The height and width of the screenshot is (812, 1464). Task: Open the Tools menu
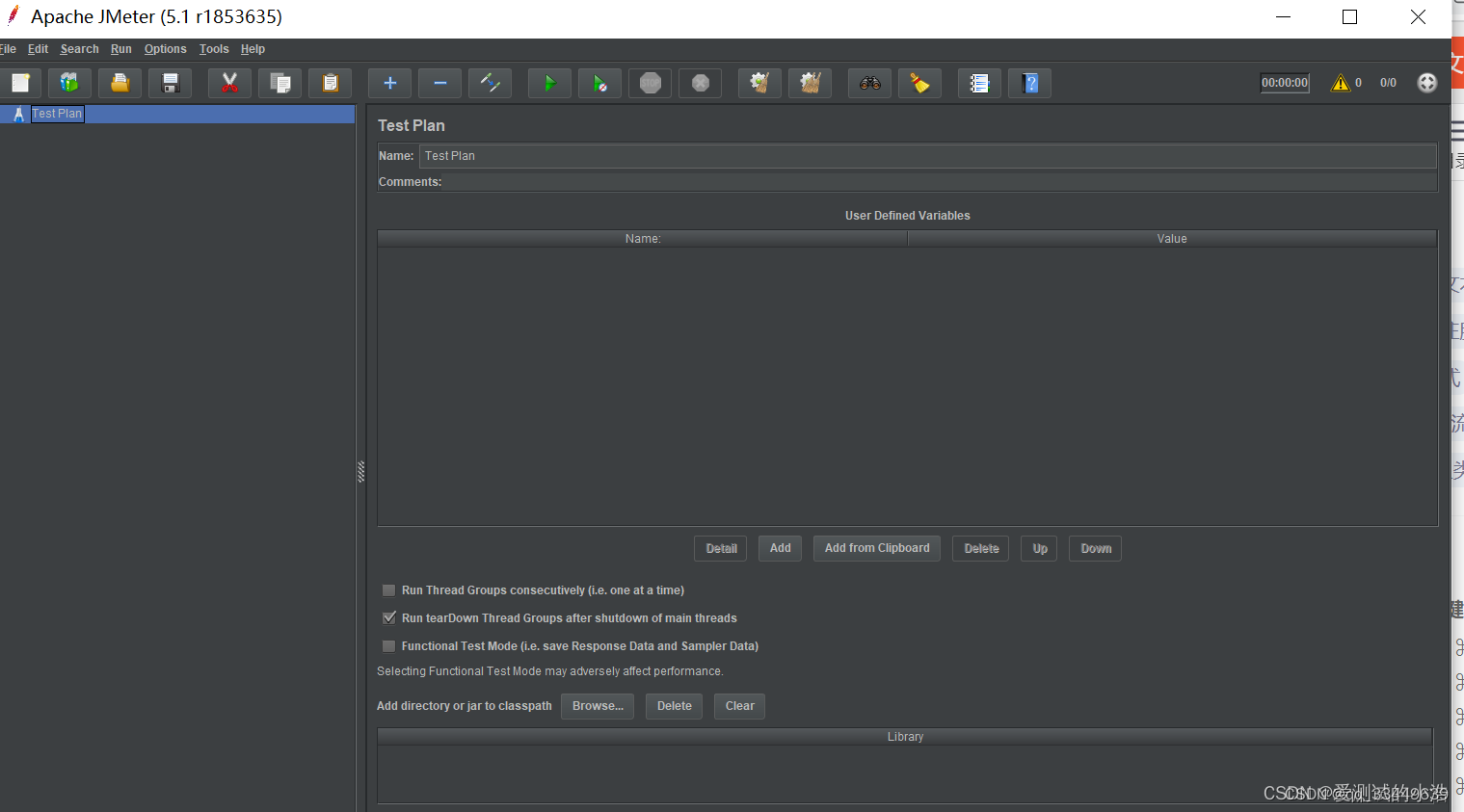(214, 49)
